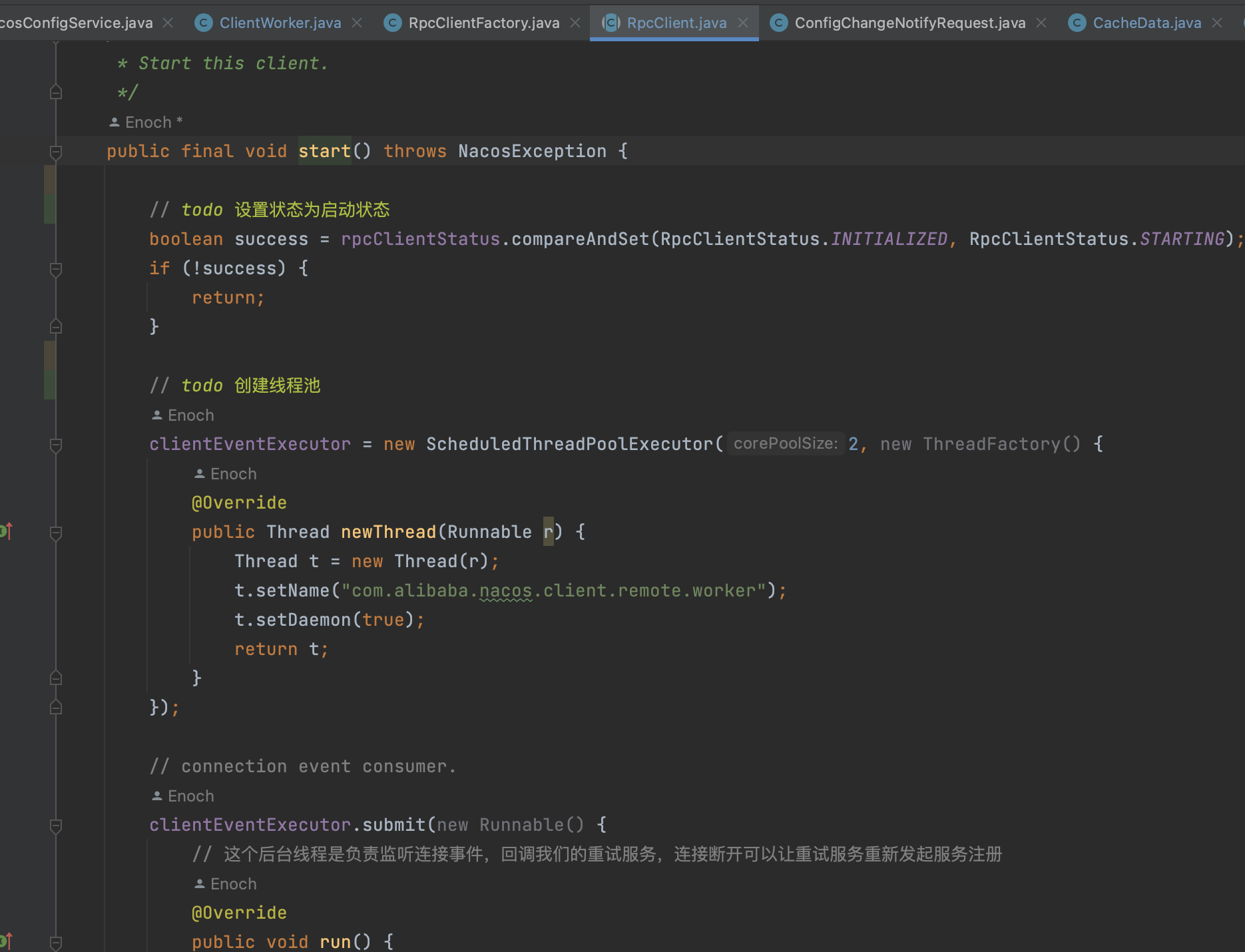Collapse the if (!success) block fold
1245x952 pixels.
(56, 269)
